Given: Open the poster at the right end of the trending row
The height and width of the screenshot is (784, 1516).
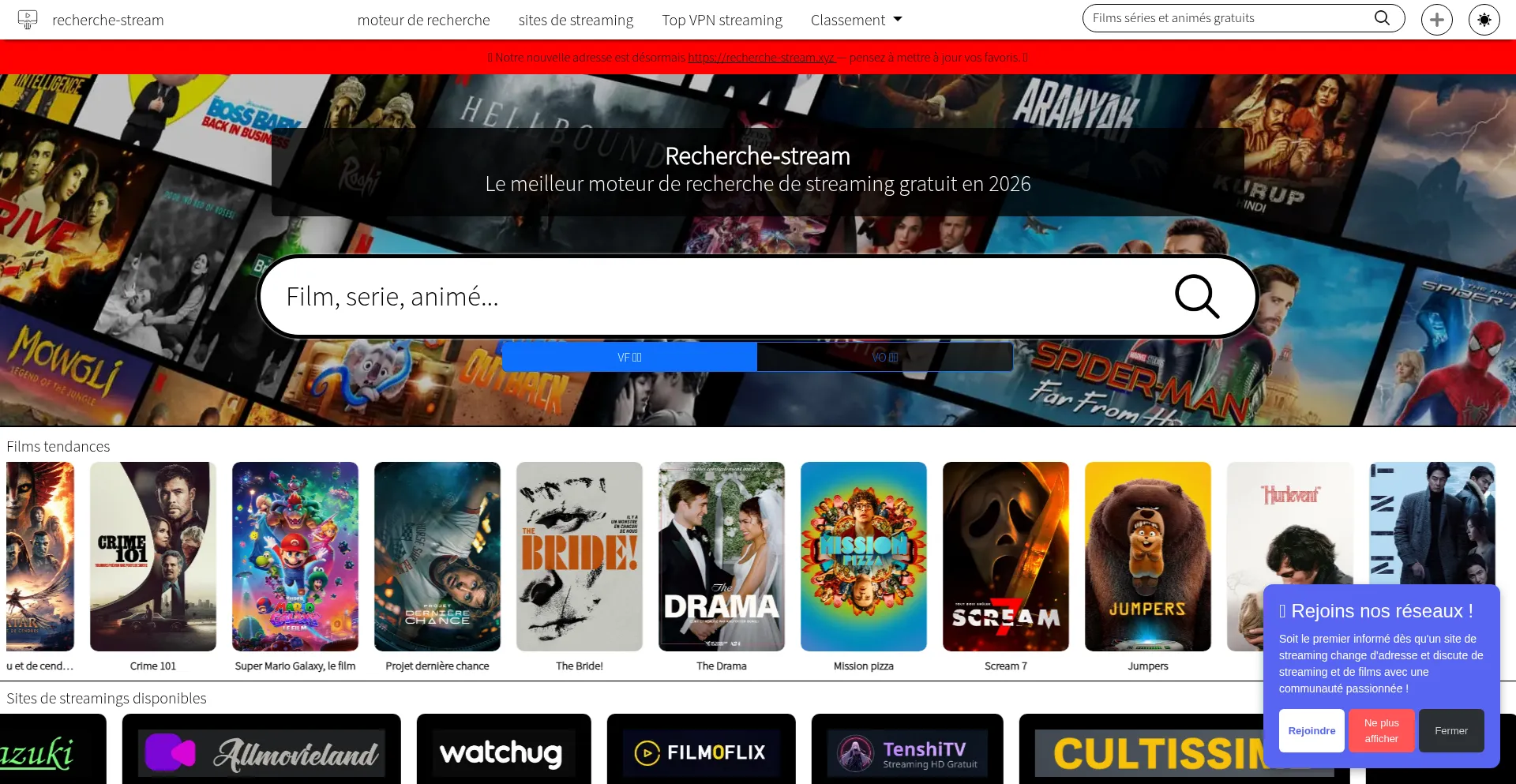Looking at the screenshot, I should coord(1432,523).
